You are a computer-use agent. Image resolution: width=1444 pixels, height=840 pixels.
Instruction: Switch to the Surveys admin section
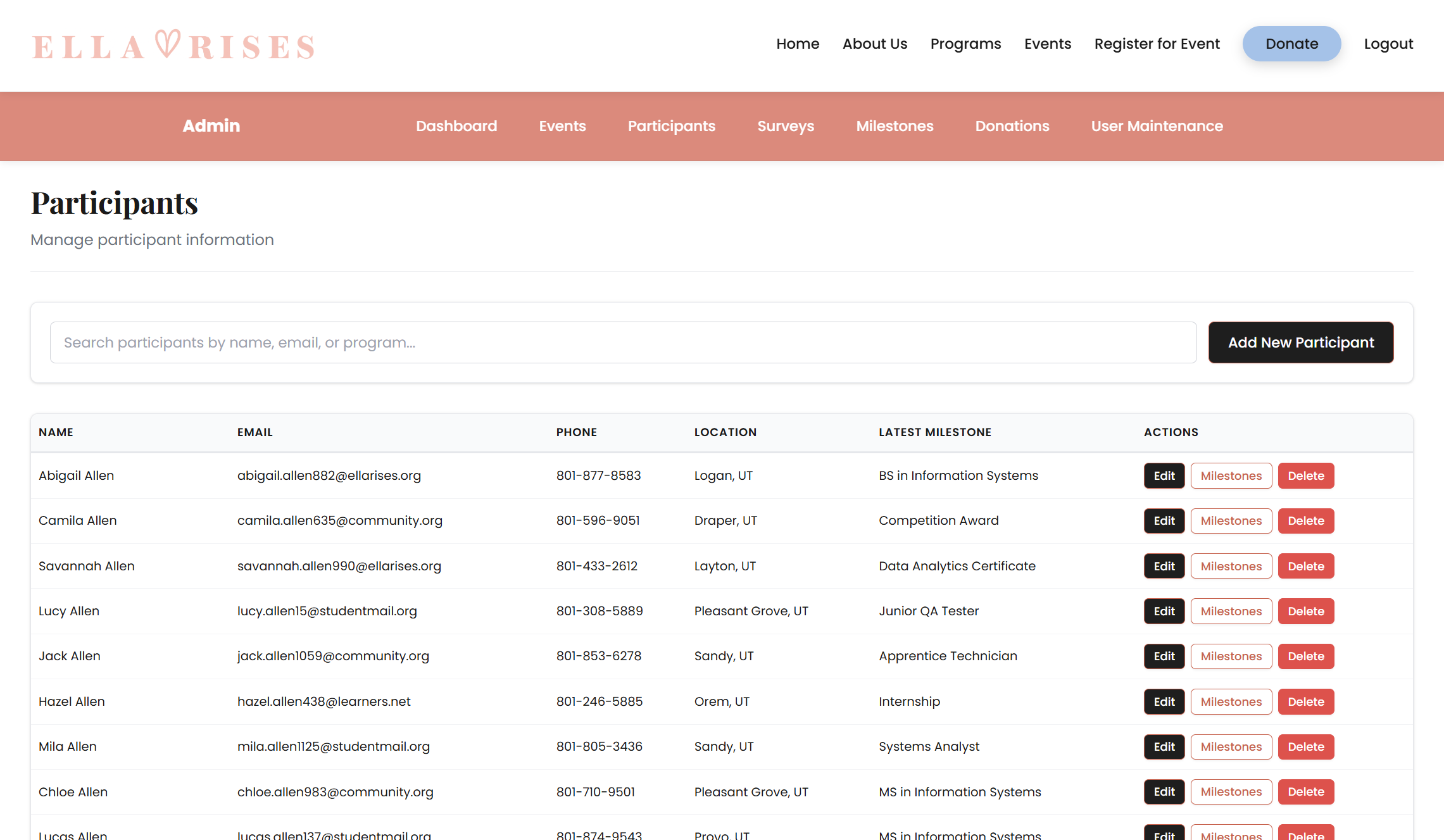(x=785, y=126)
